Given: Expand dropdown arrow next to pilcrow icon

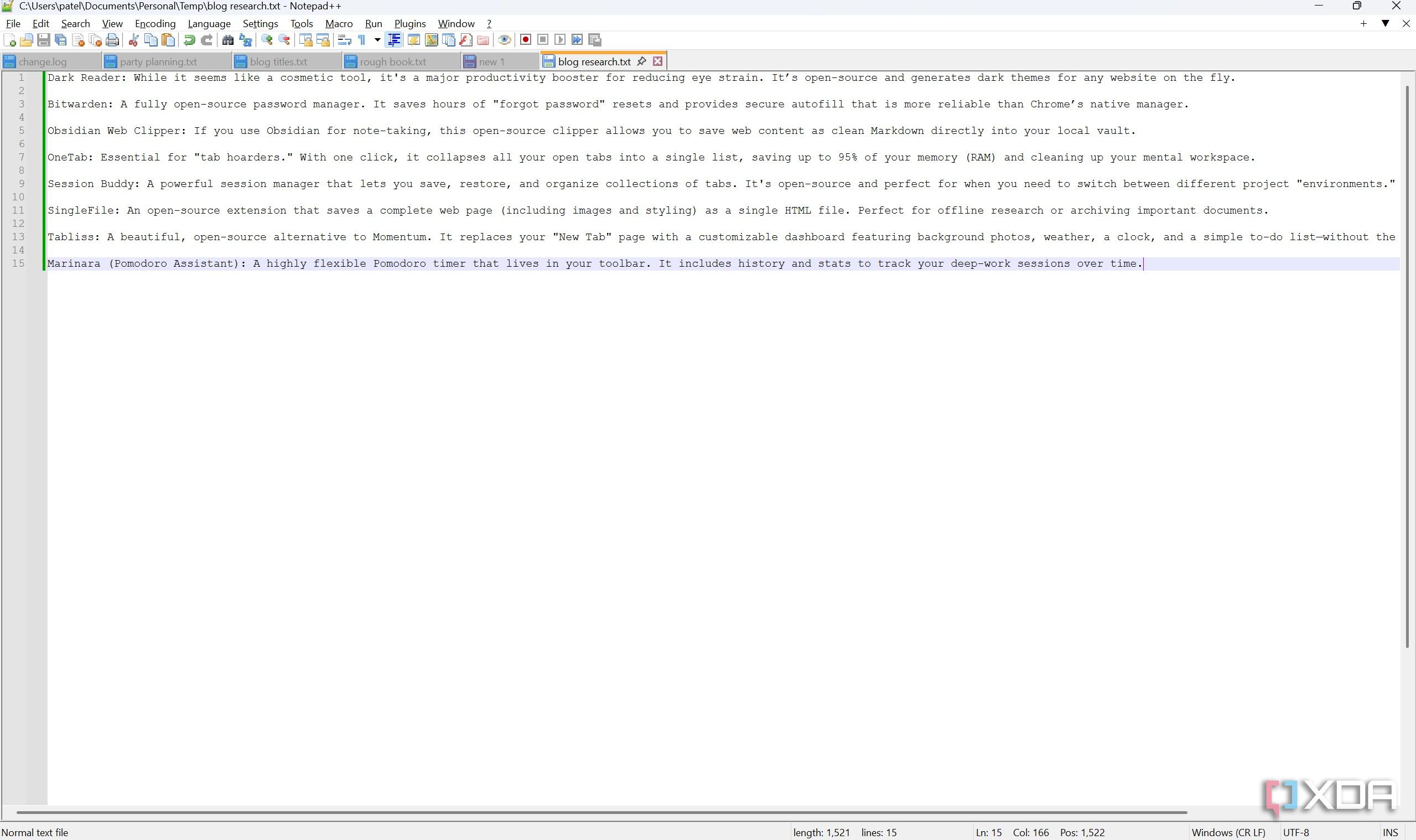Looking at the screenshot, I should [377, 40].
